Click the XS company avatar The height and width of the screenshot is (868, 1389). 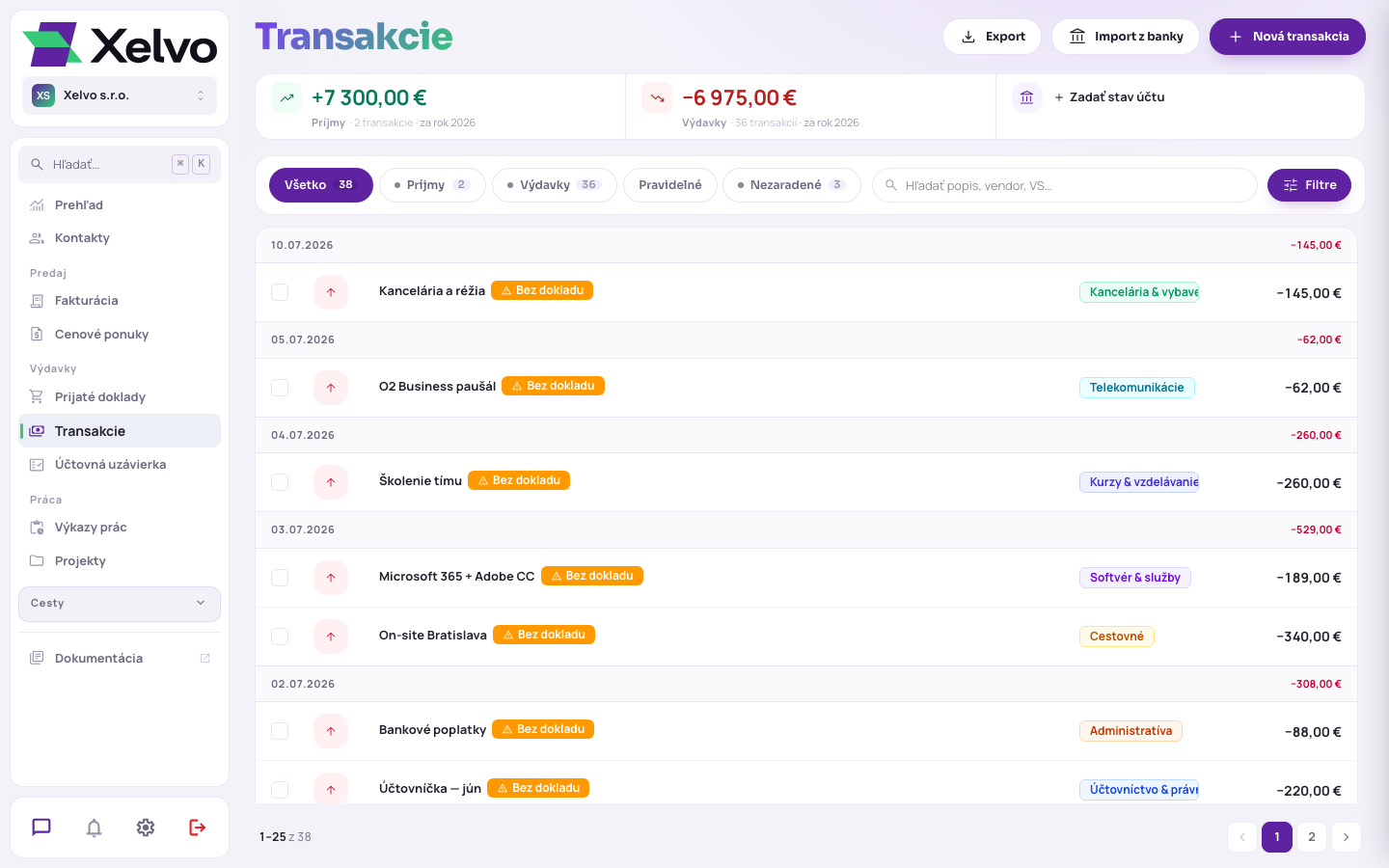click(43, 95)
